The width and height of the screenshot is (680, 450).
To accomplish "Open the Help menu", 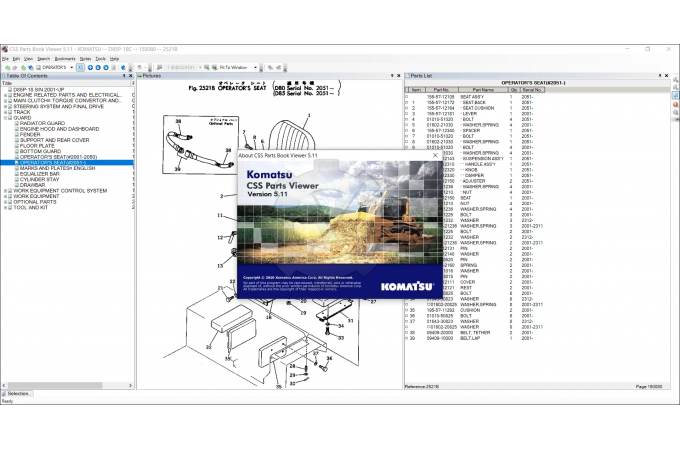I will click(114, 59).
